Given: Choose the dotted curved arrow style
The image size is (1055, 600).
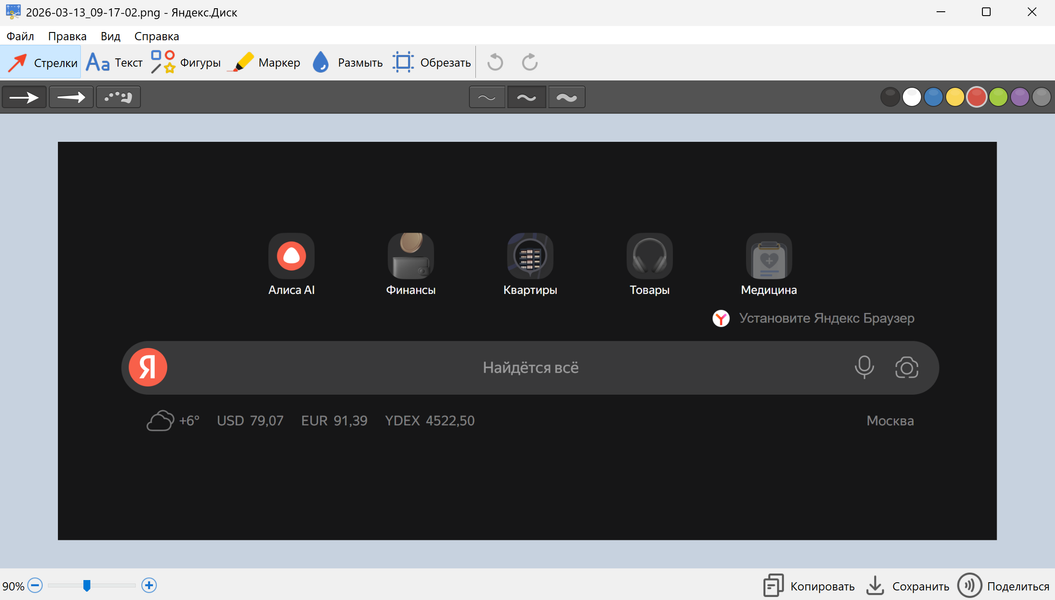Looking at the screenshot, I should coord(118,98).
